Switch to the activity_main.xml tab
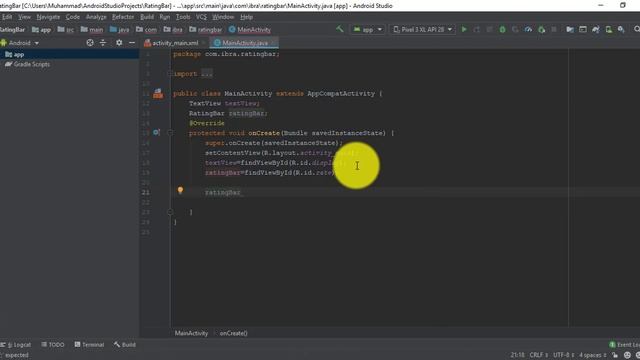The height and width of the screenshot is (360, 640). coord(171,43)
